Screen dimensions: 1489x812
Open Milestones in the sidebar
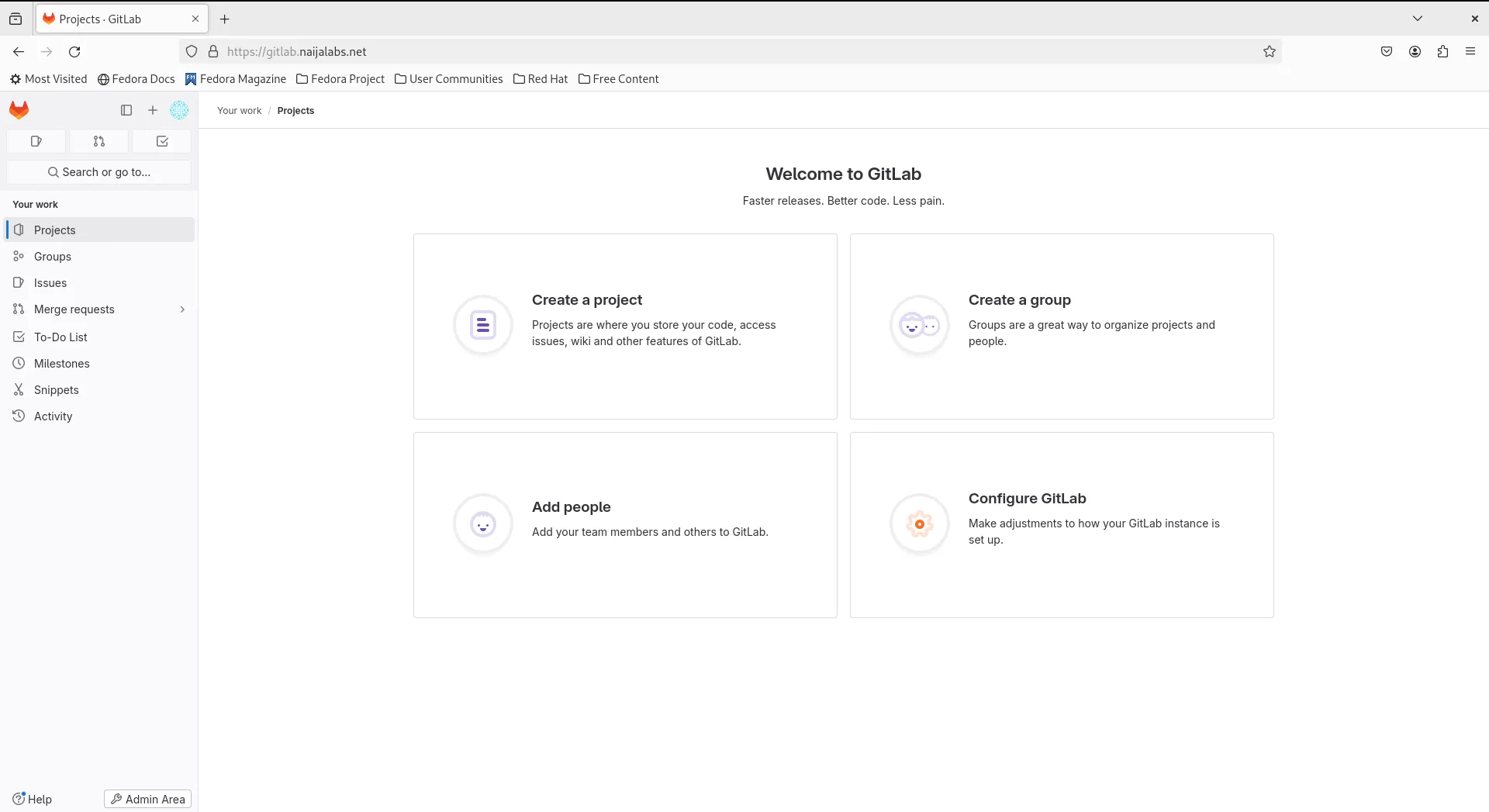(x=100, y=364)
